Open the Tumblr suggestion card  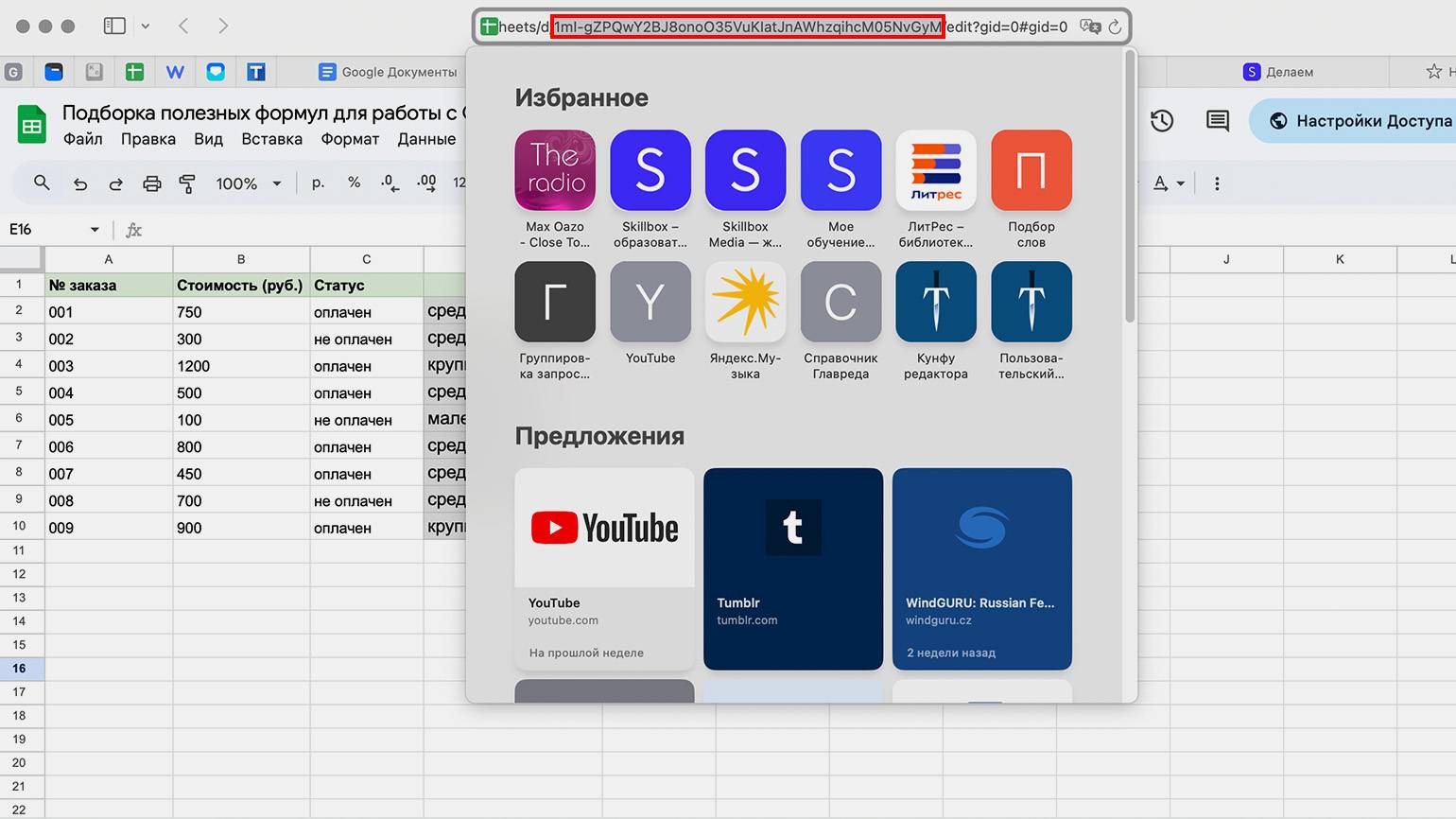point(793,568)
